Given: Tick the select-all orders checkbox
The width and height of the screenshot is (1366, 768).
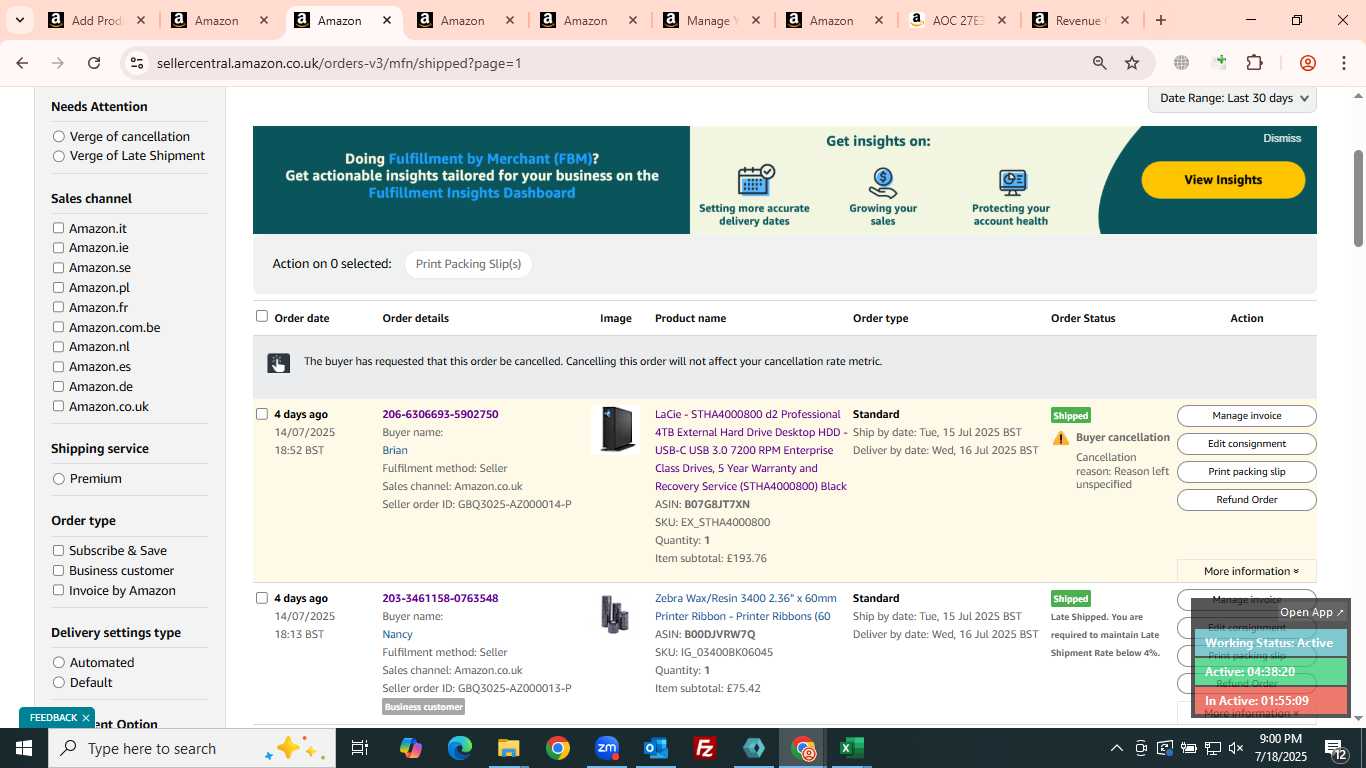Looking at the screenshot, I should (262, 316).
